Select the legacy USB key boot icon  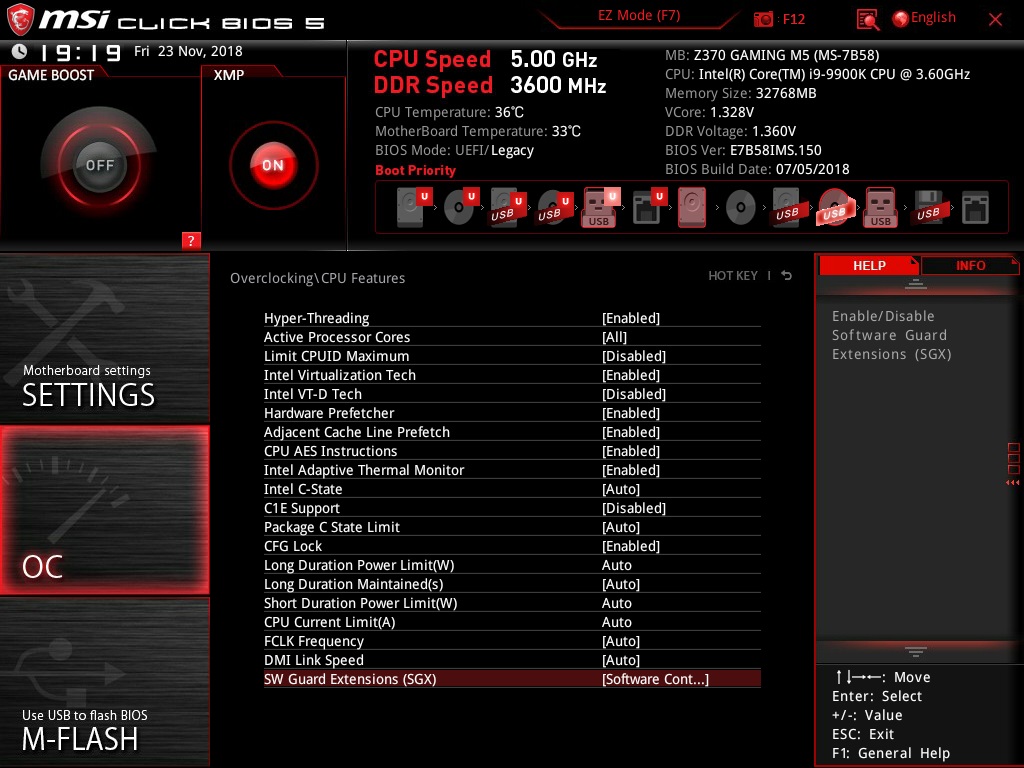(x=880, y=207)
